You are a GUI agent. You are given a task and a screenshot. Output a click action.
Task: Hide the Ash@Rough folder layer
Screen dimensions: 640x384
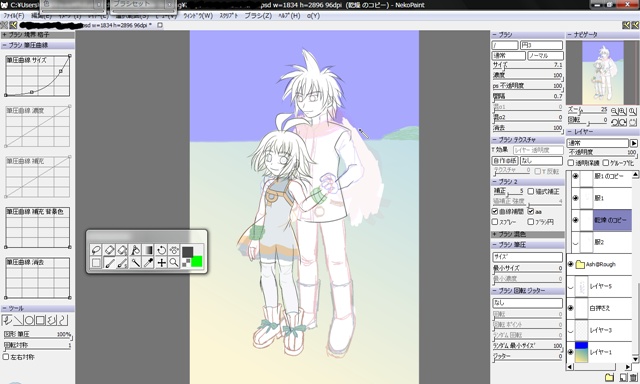[571, 264]
